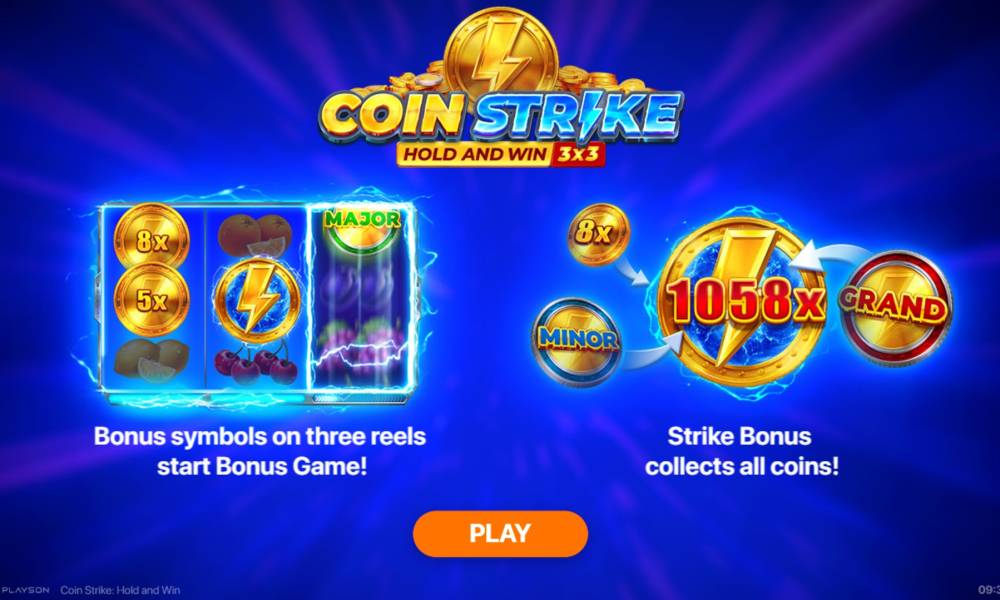Click the MINOR jackpot coin
Image resolution: width=1000 pixels, height=600 pixels.
[577, 342]
